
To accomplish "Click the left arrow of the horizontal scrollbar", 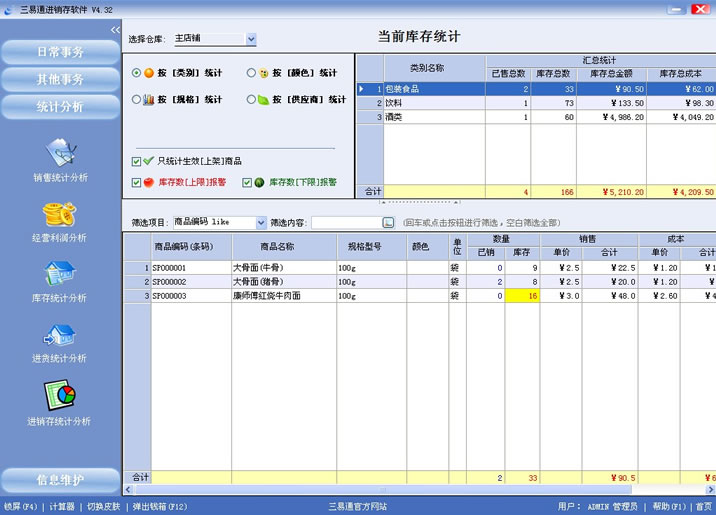I will (128, 490).
